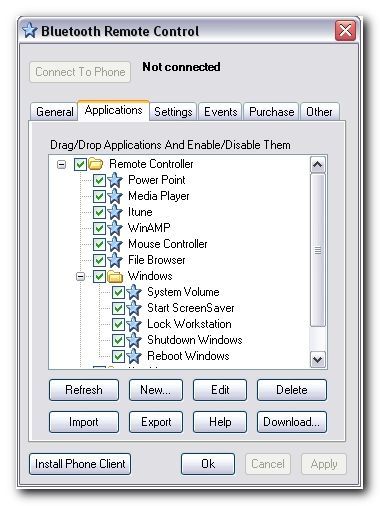Select the Media Player tree item

click(159, 196)
